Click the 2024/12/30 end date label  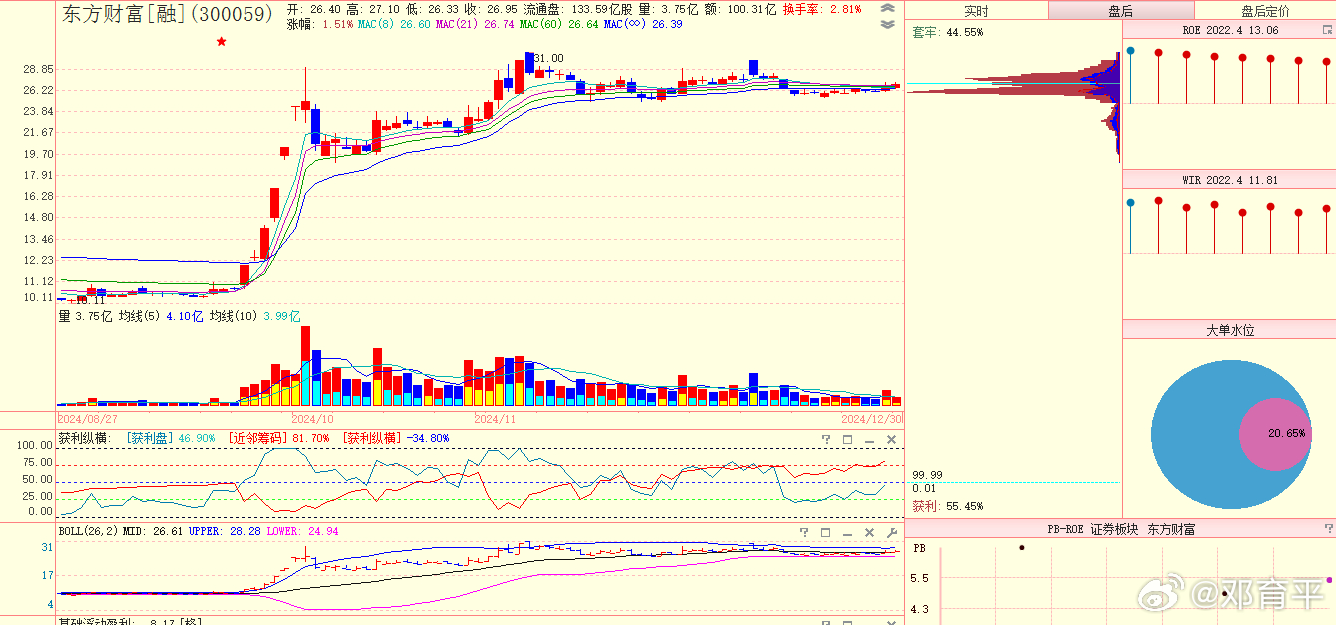pos(872,419)
